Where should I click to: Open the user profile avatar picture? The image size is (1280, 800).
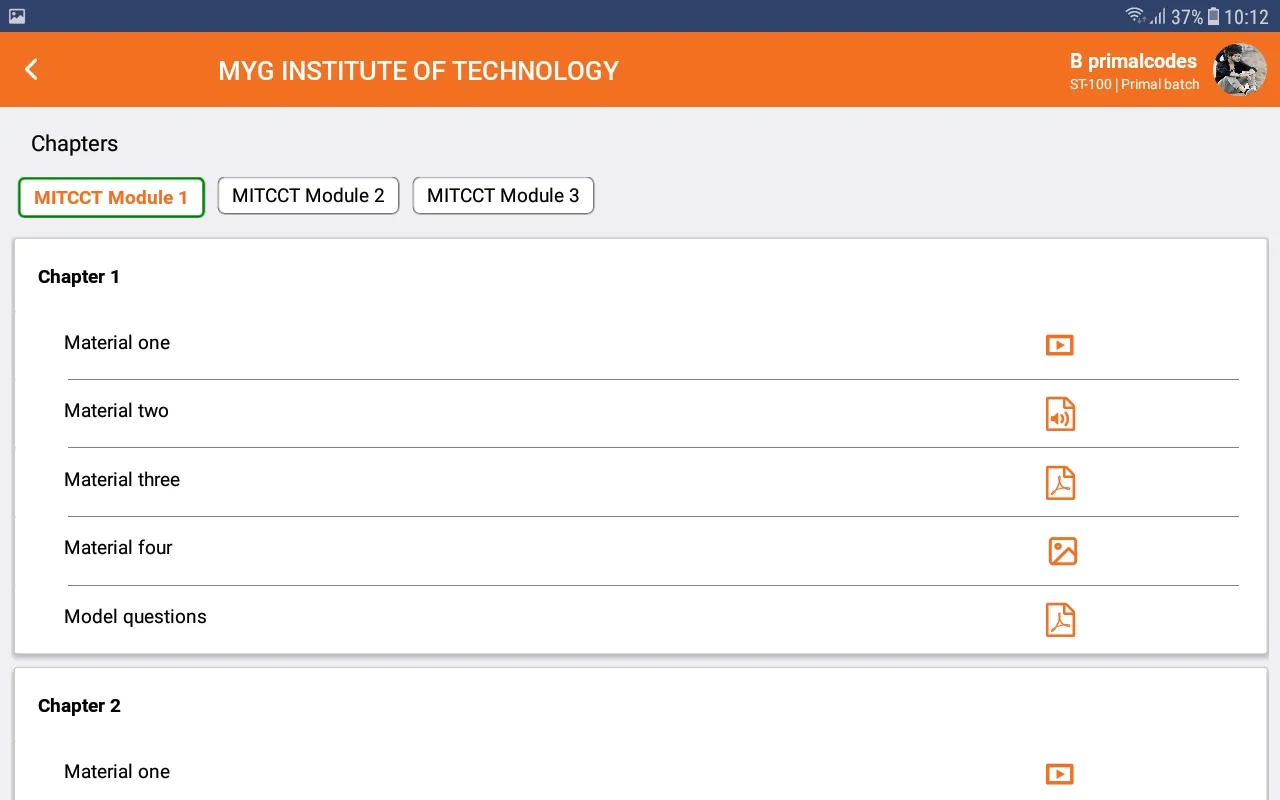[1239, 70]
